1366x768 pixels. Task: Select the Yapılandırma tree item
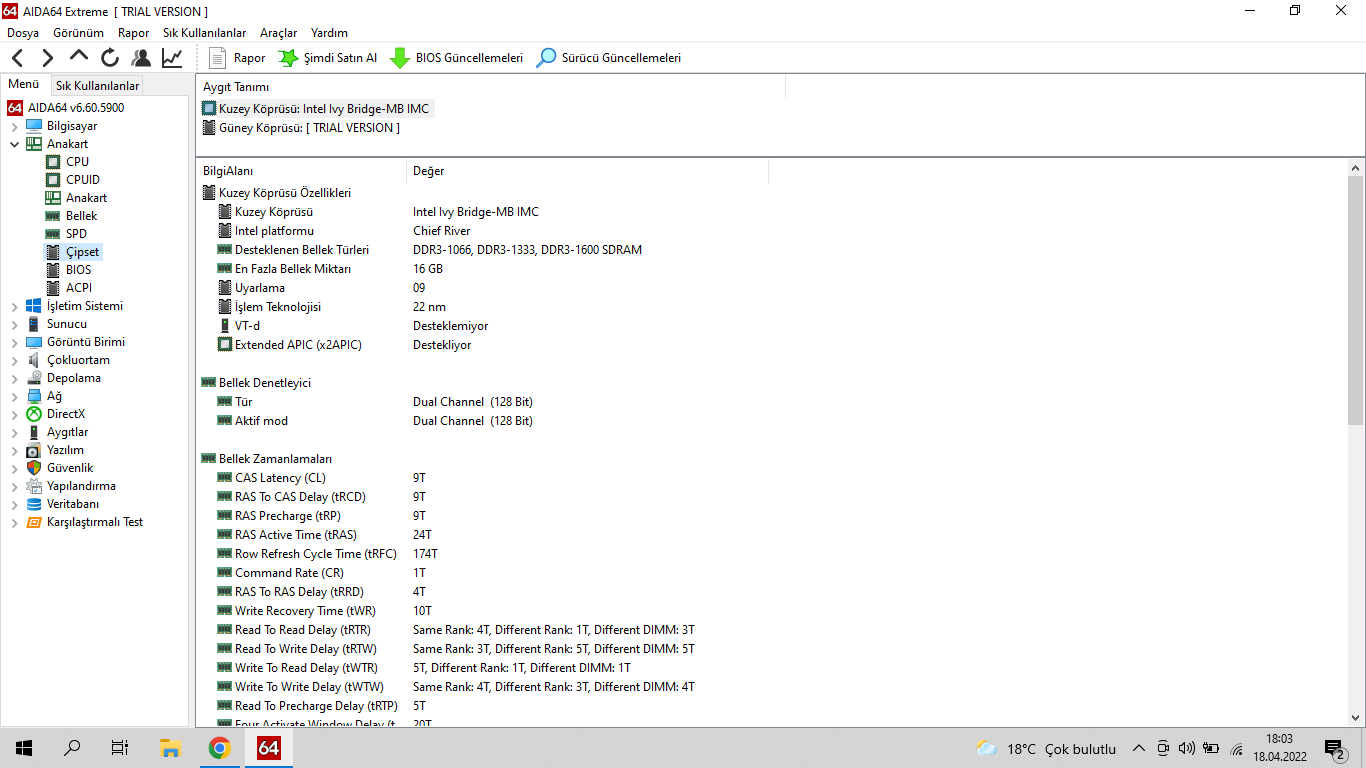(x=81, y=486)
